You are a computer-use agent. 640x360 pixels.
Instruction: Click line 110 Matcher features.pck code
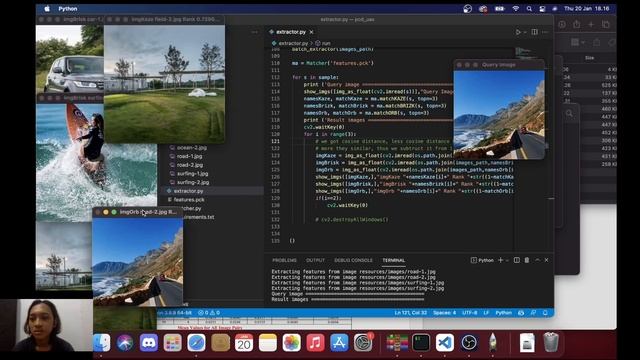tap(333, 63)
